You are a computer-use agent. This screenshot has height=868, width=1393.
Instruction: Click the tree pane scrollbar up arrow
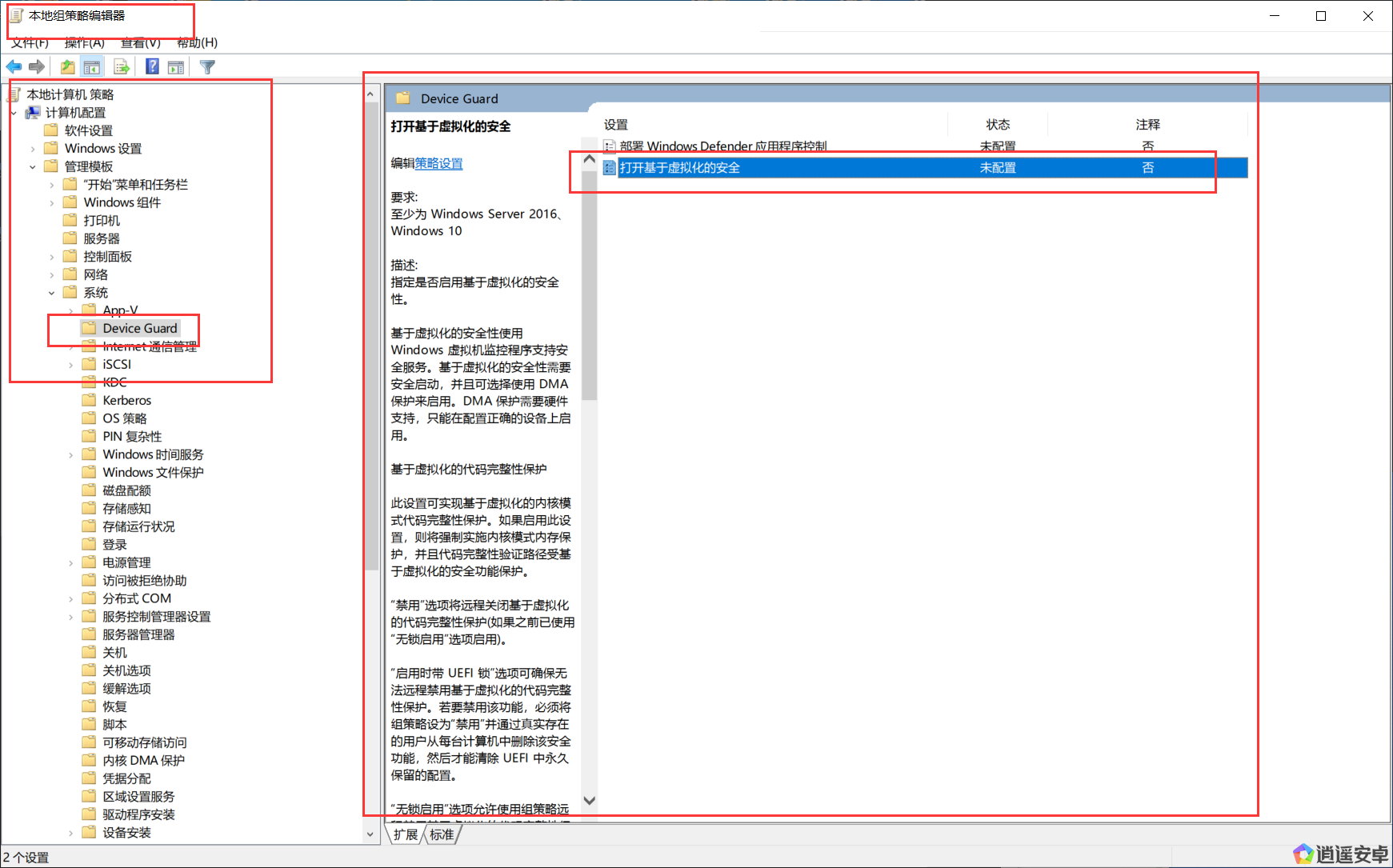pos(370,94)
